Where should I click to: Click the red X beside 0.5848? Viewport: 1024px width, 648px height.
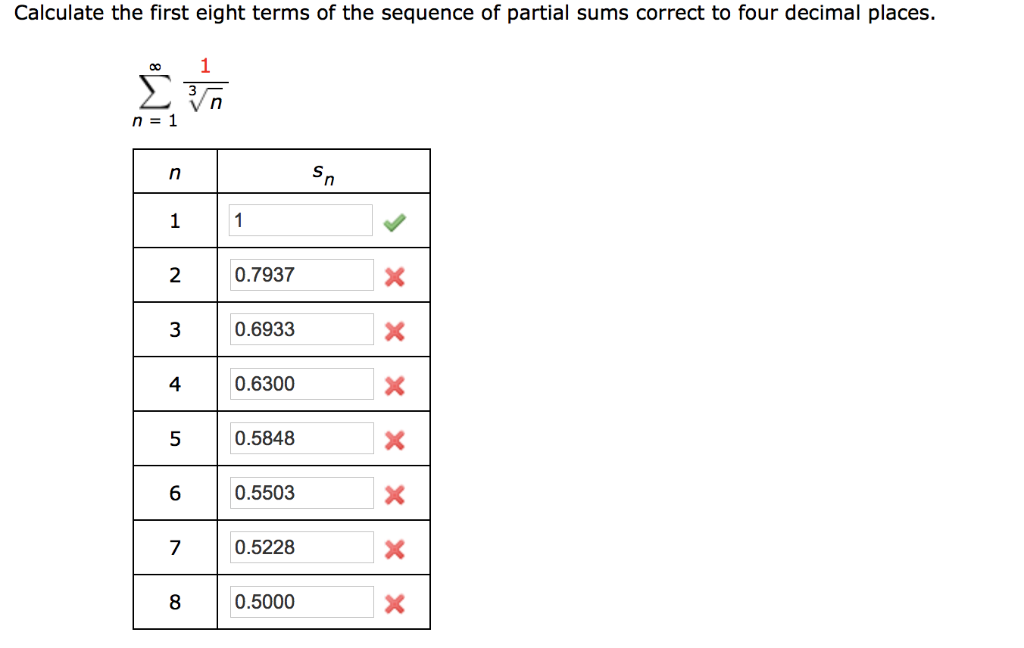click(x=394, y=438)
